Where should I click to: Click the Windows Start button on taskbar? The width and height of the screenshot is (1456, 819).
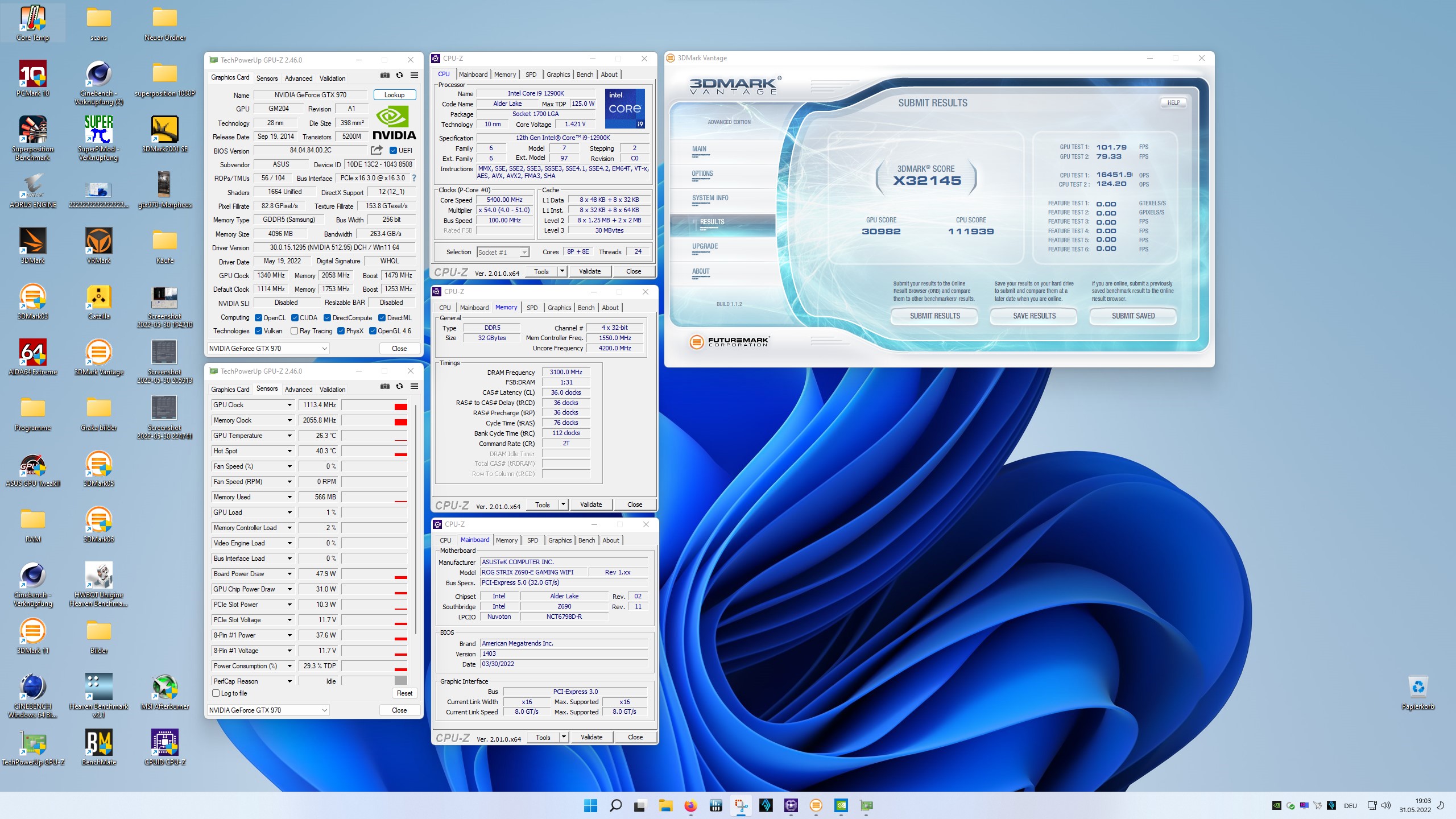click(x=590, y=805)
